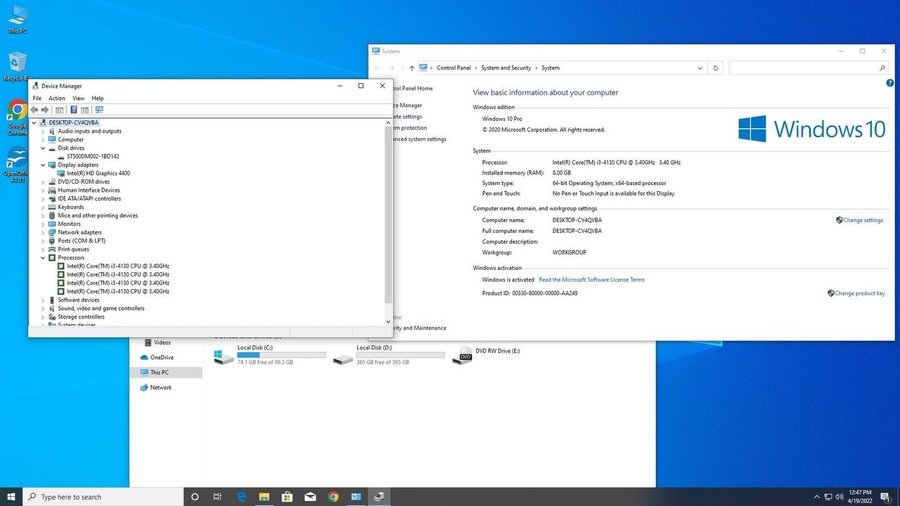Image resolution: width=900 pixels, height=506 pixels.
Task: Open Google Chrome from the desktop shortcut
Action: pyautogui.click(x=17, y=111)
